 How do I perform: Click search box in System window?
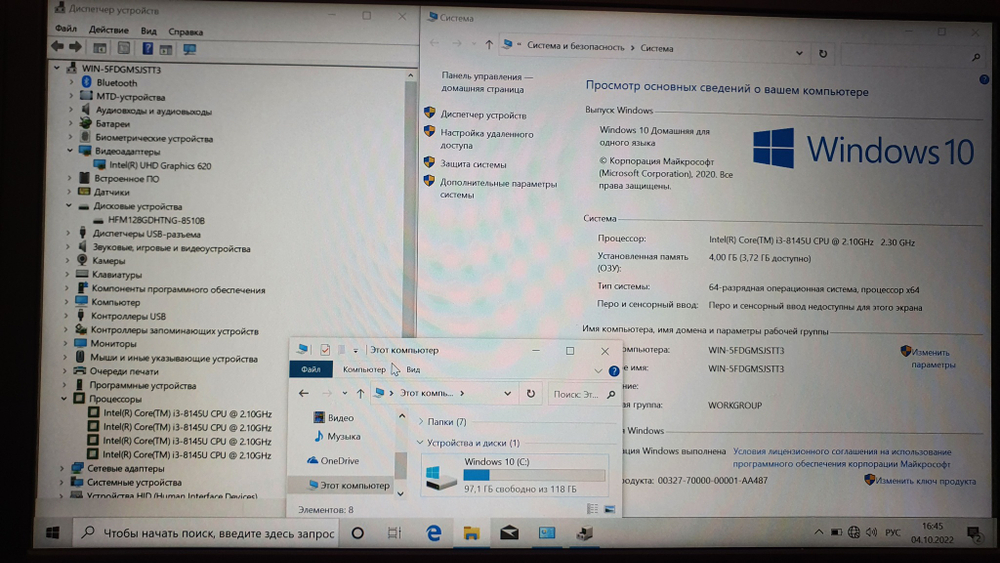pyautogui.click(x=912, y=56)
